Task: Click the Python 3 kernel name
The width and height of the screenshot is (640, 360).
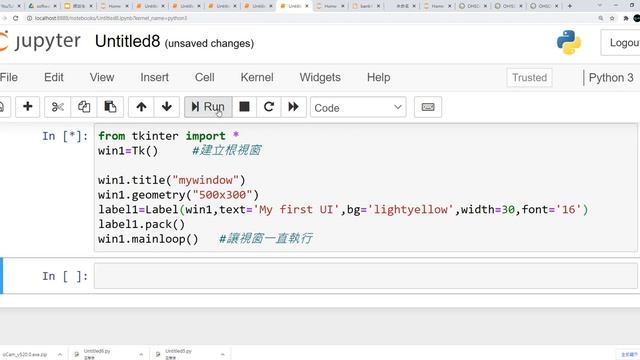Action: click(611, 78)
